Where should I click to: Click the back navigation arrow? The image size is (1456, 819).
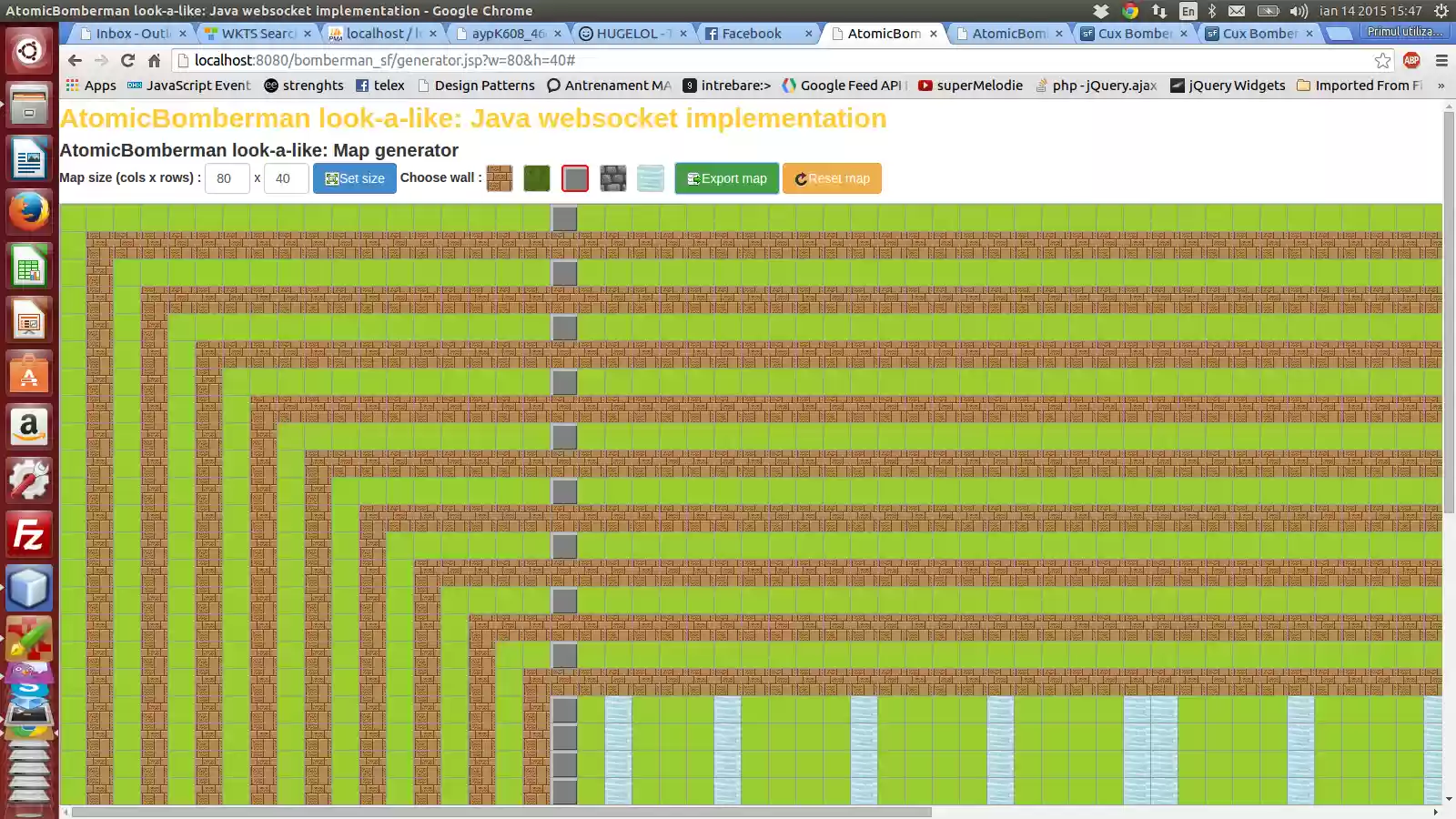pos(74,61)
